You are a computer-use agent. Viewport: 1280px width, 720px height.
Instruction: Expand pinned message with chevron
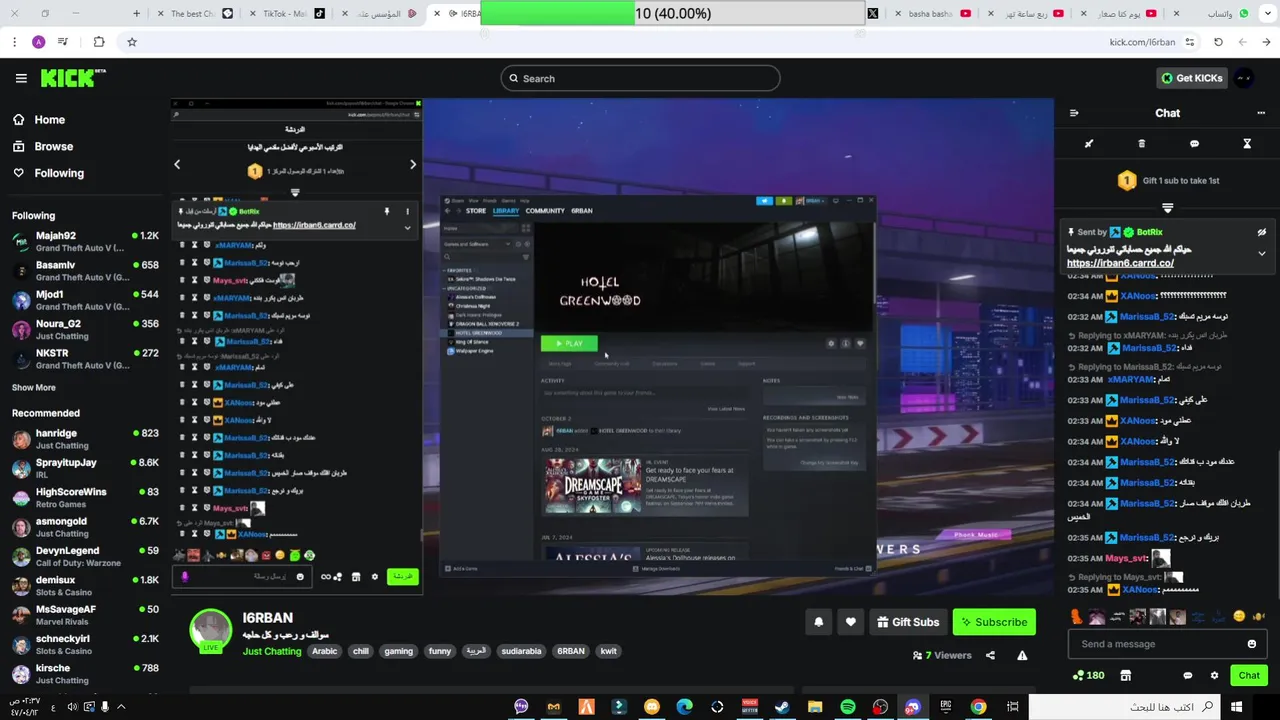[x=1261, y=254]
